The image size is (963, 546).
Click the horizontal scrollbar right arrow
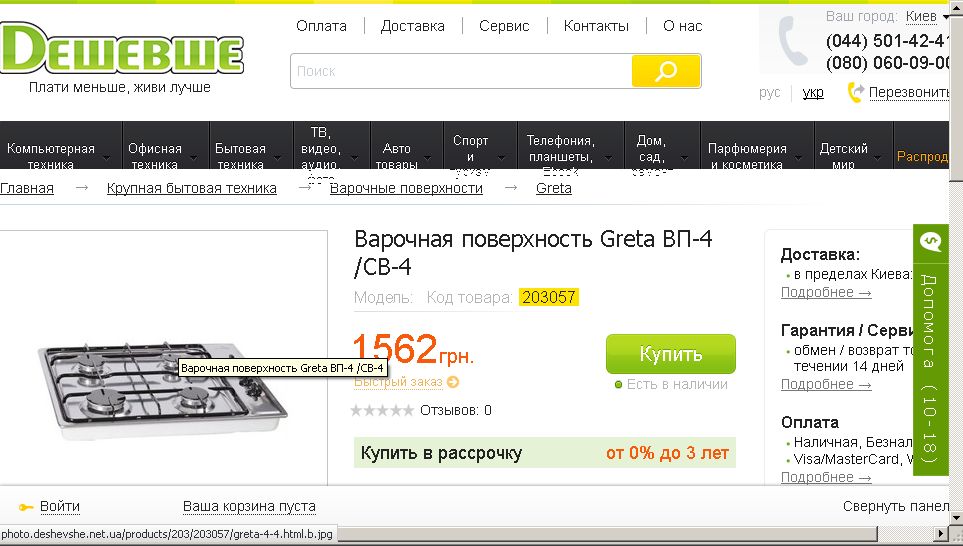(x=940, y=533)
